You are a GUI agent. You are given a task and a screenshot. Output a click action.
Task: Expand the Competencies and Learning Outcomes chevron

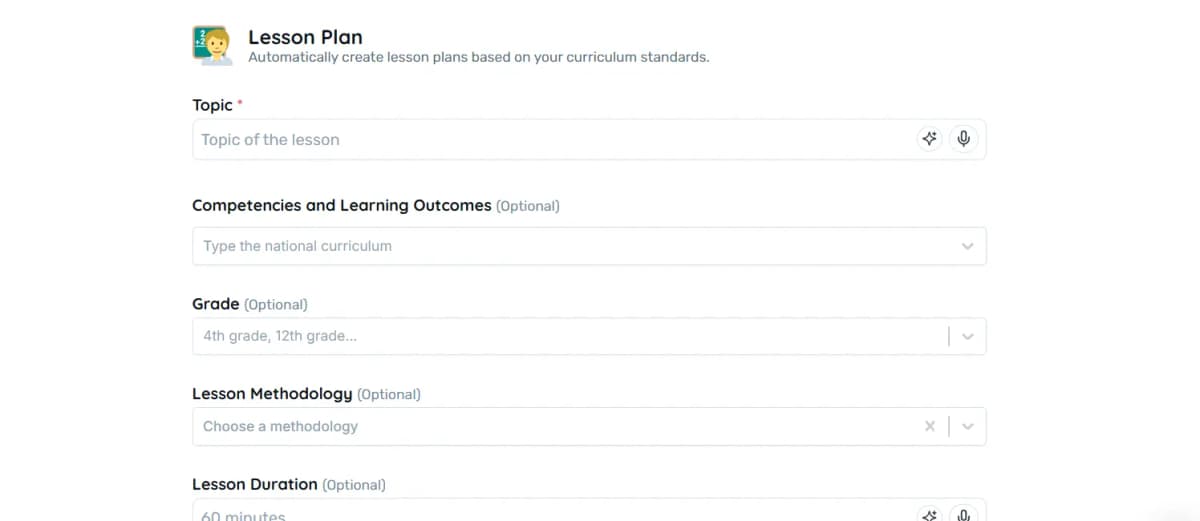(967, 246)
